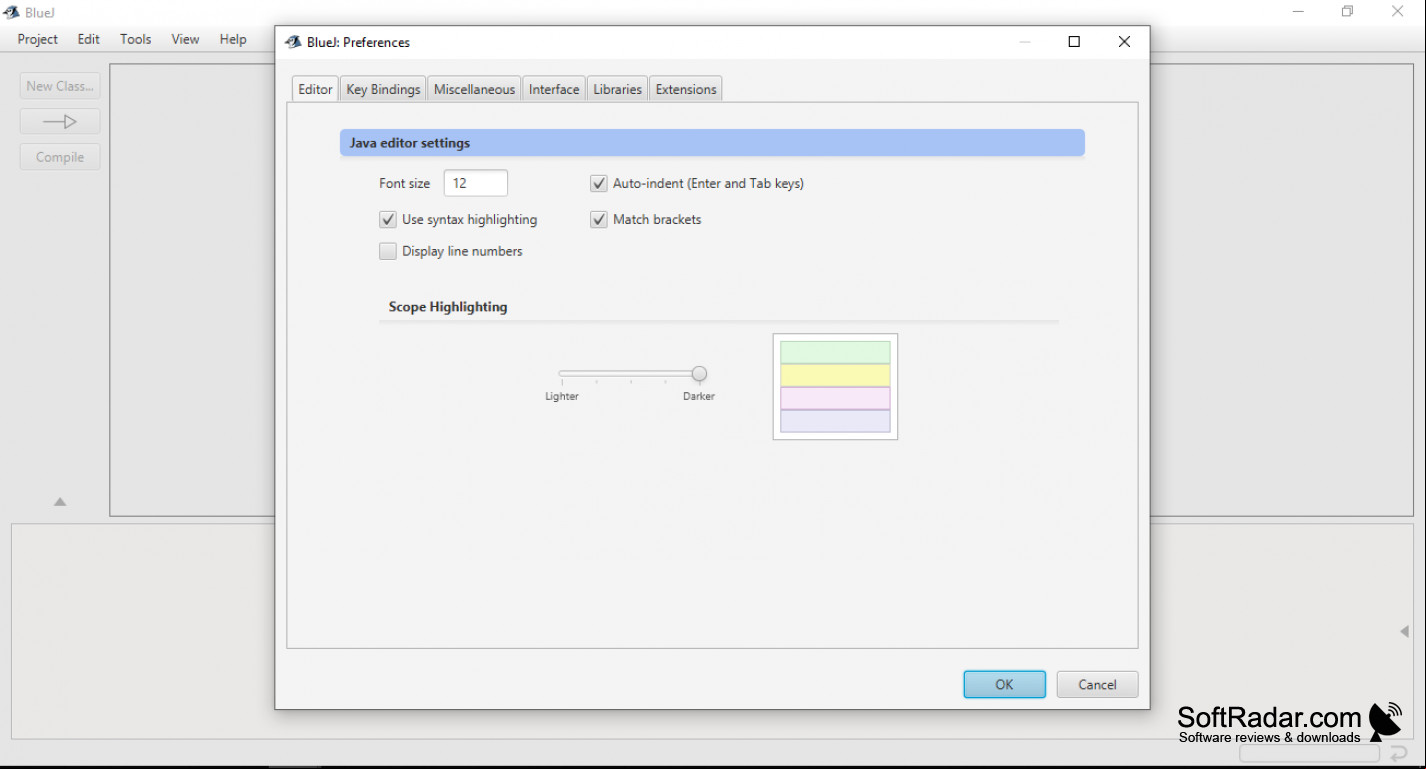Image resolution: width=1426 pixels, height=769 pixels.
Task: Click the Font size input field
Action: point(476,183)
